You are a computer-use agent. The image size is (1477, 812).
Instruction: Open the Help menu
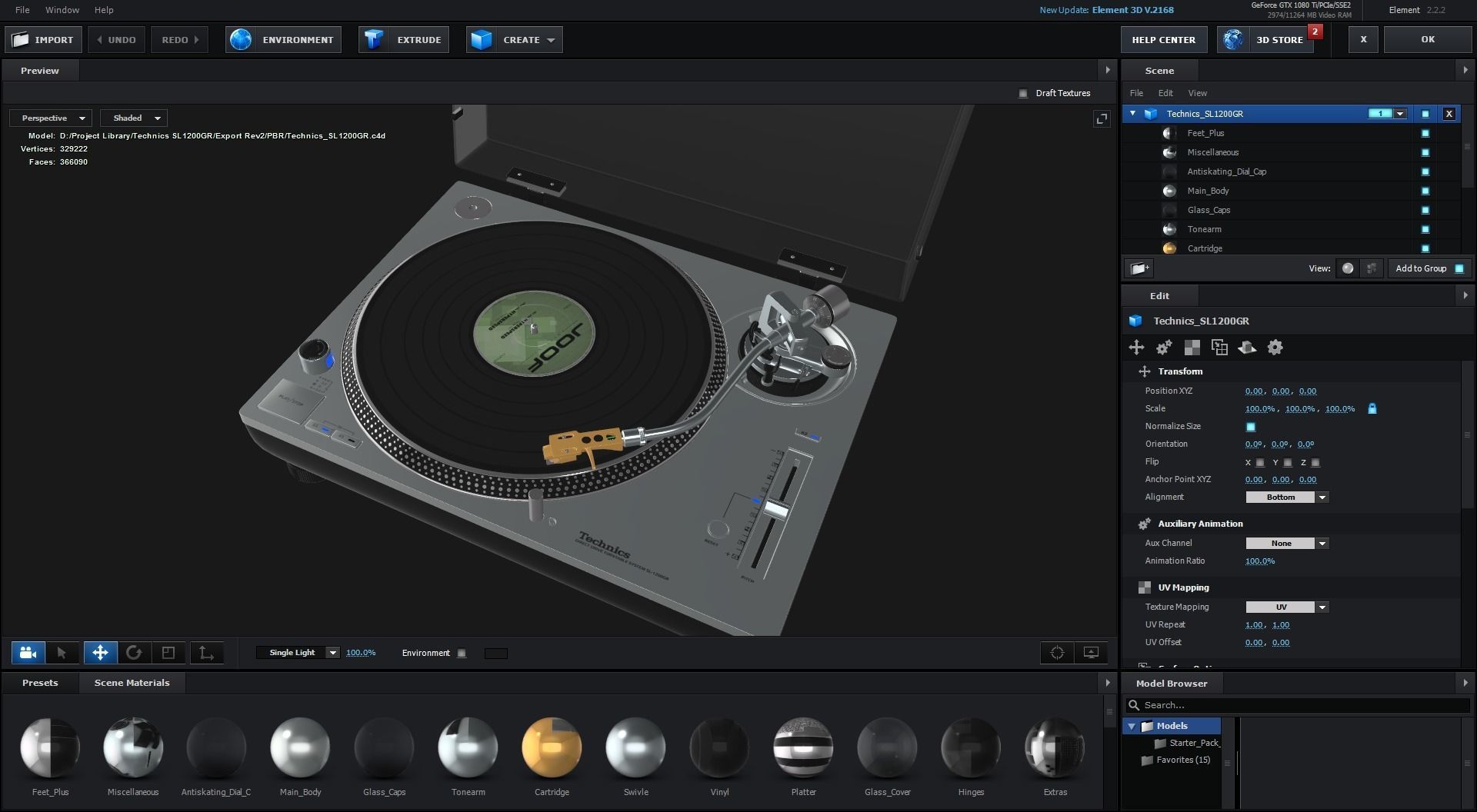pyautogui.click(x=104, y=10)
